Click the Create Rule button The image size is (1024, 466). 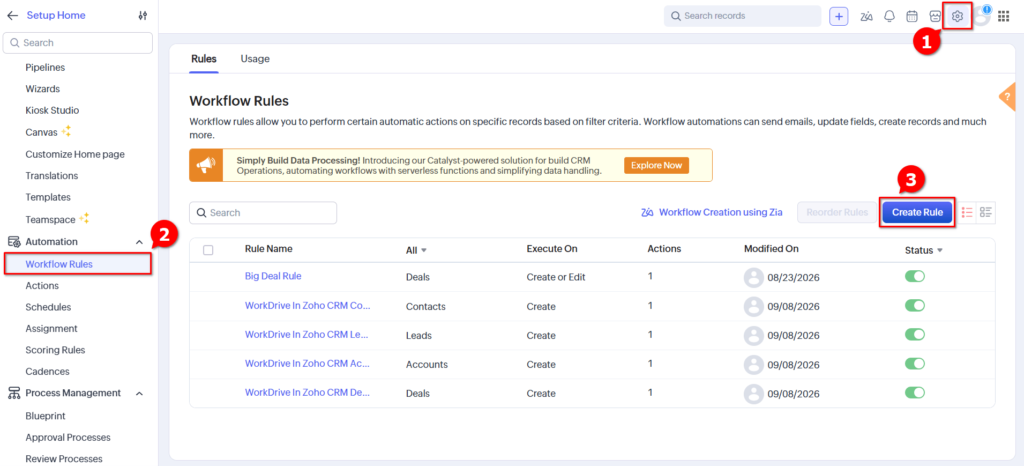click(917, 212)
